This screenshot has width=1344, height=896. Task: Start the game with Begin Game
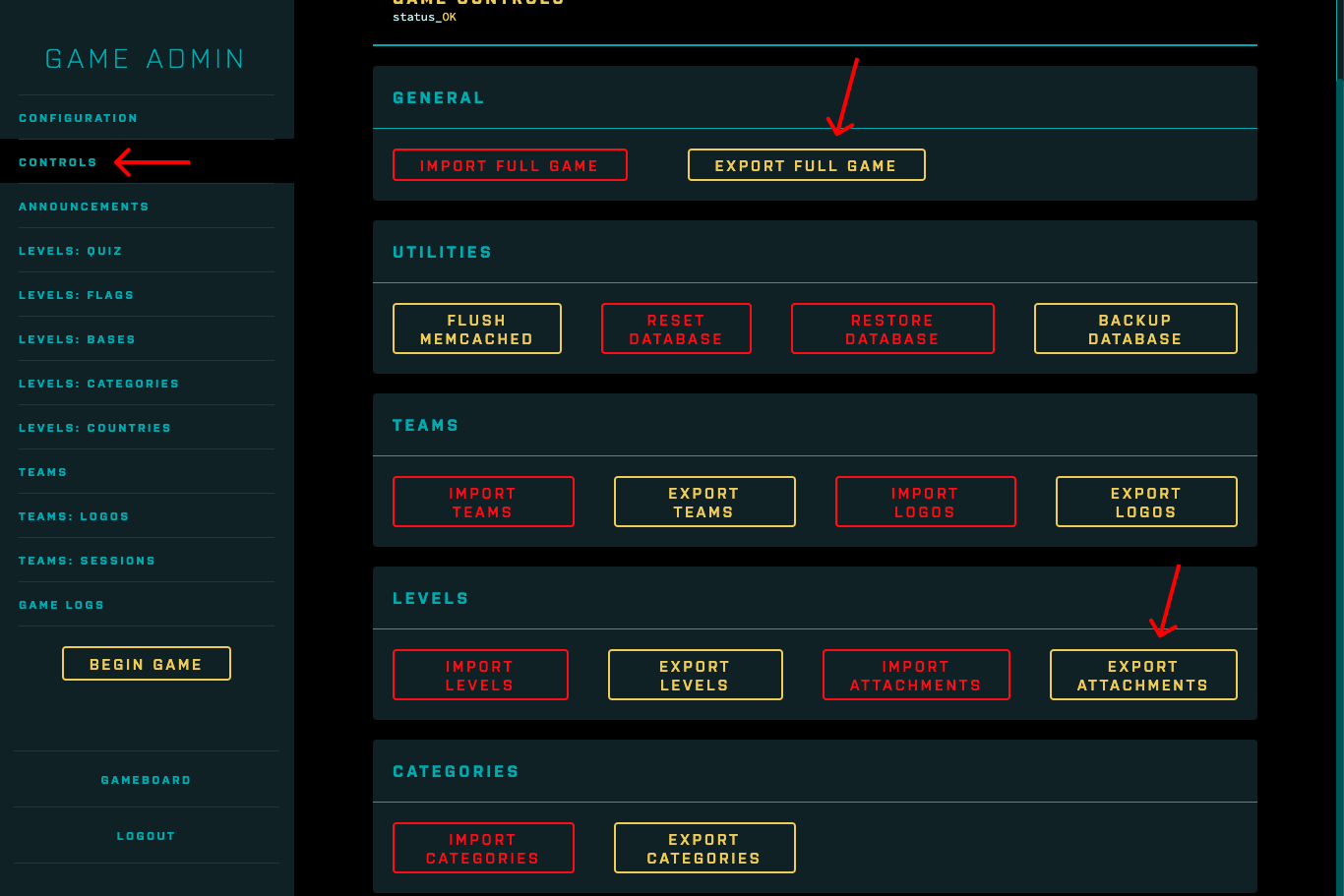point(146,664)
